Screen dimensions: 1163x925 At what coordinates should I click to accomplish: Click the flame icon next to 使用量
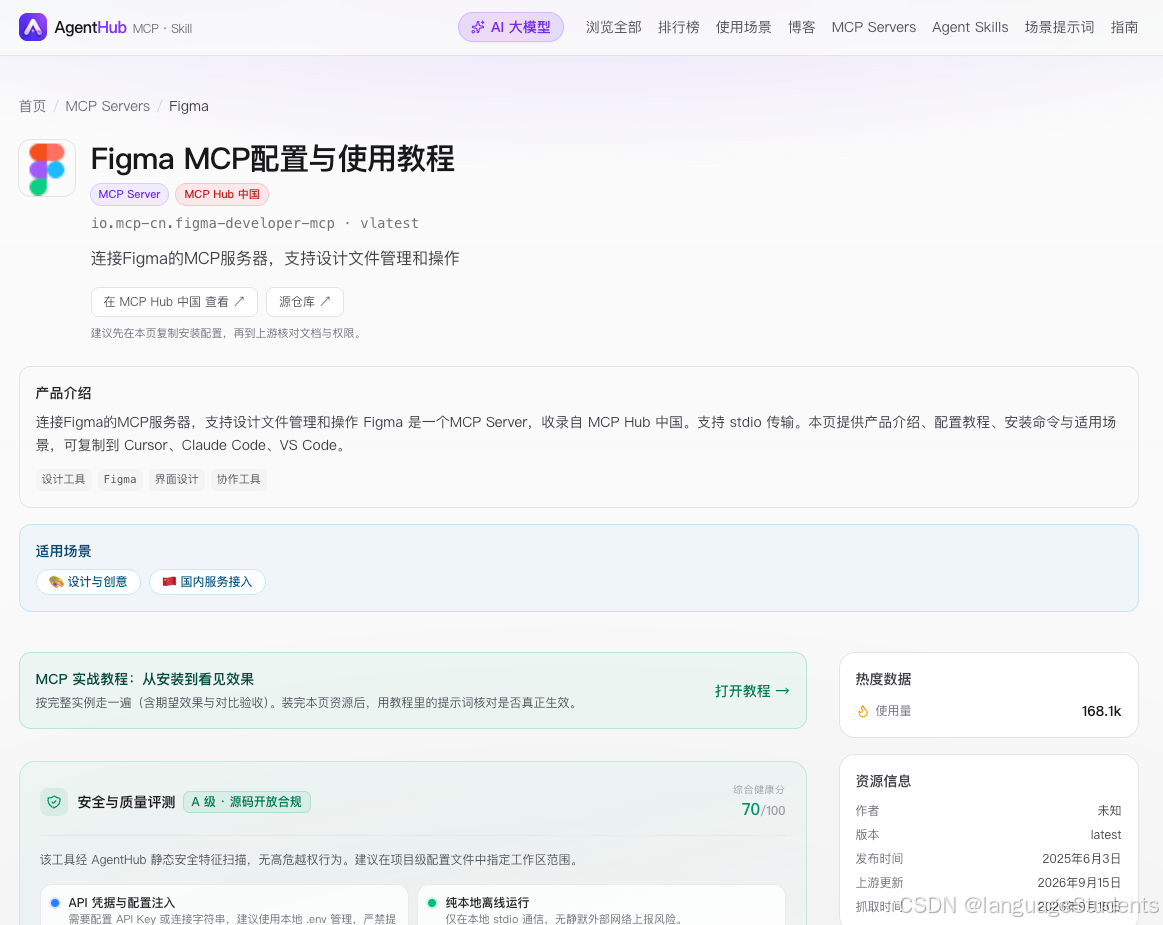pos(863,711)
